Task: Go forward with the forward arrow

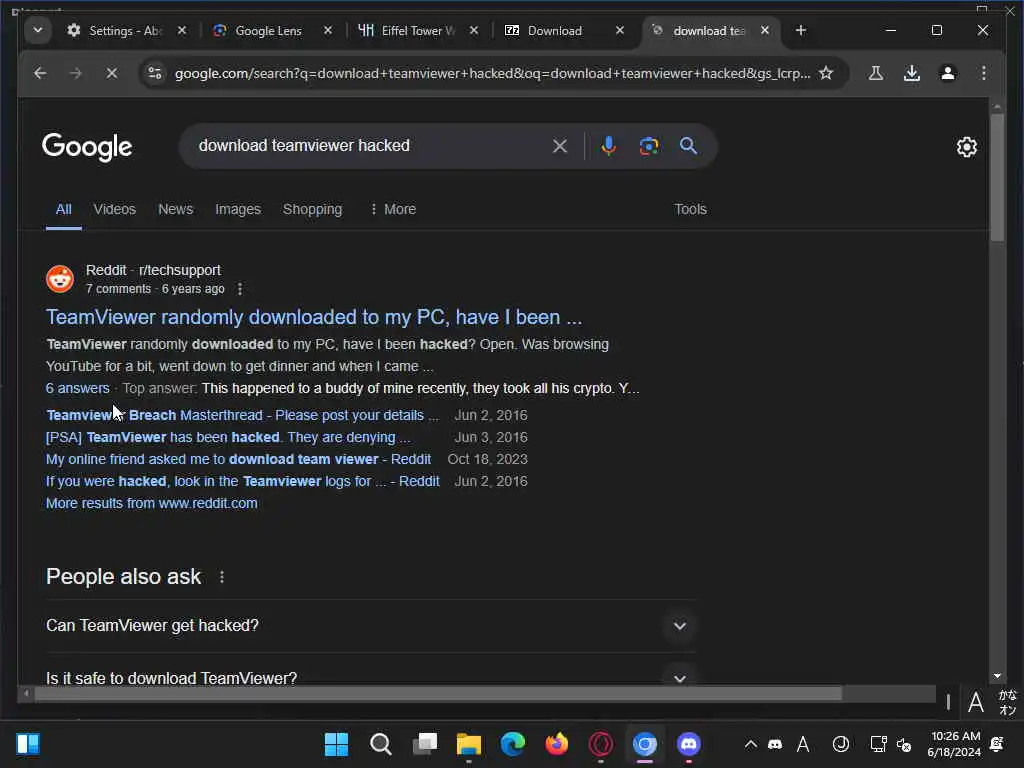Action: coord(76,73)
